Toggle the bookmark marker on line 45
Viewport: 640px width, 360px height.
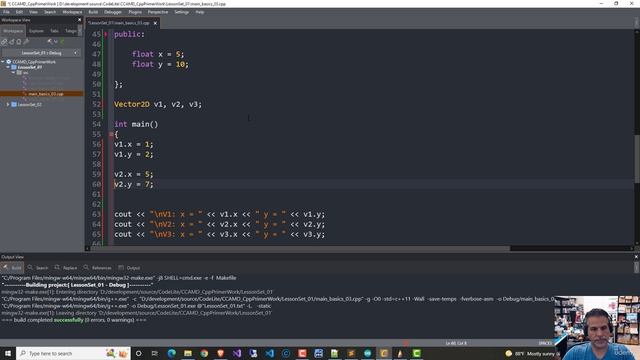tap(106, 34)
